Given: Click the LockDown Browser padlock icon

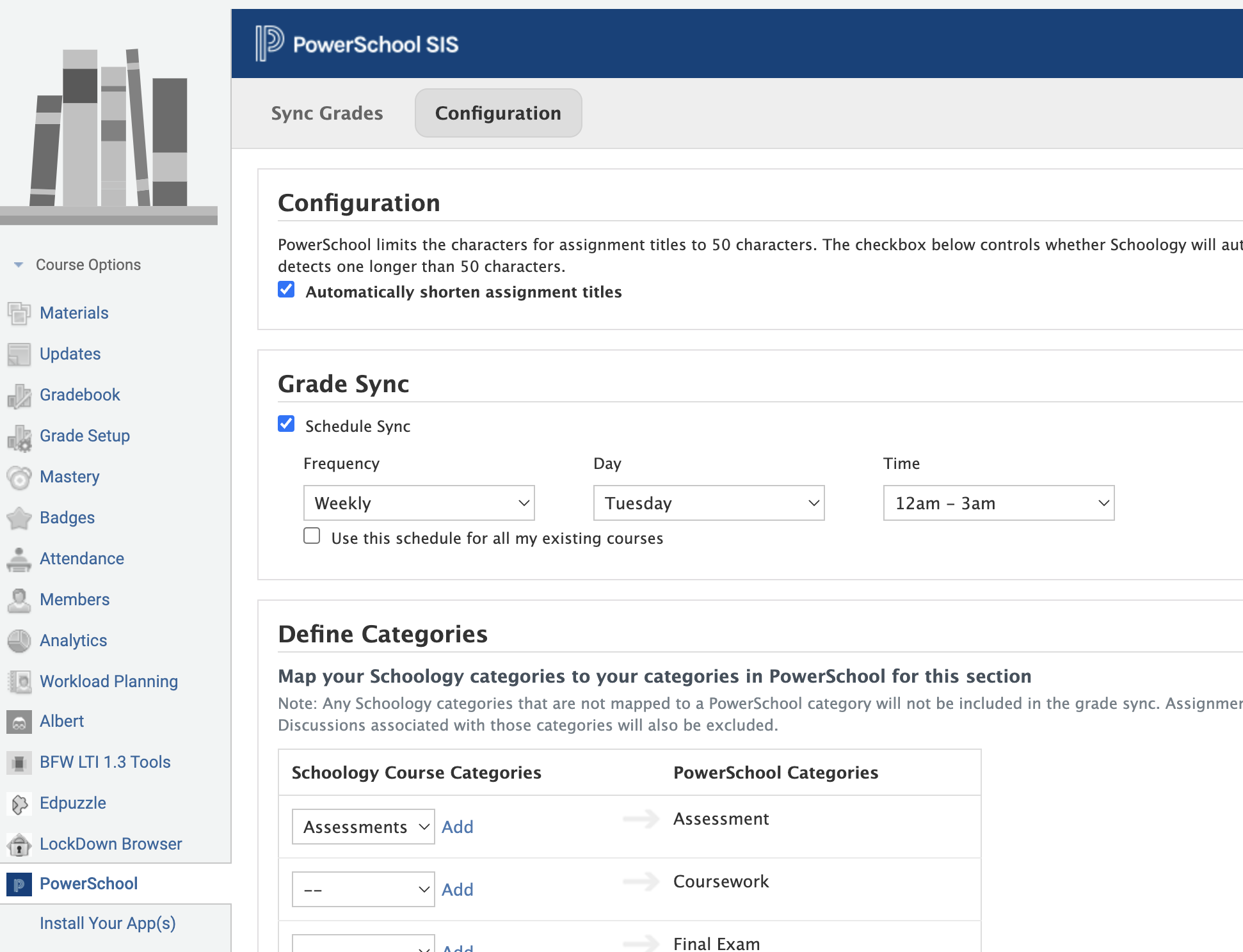Looking at the screenshot, I should pos(19,845).
